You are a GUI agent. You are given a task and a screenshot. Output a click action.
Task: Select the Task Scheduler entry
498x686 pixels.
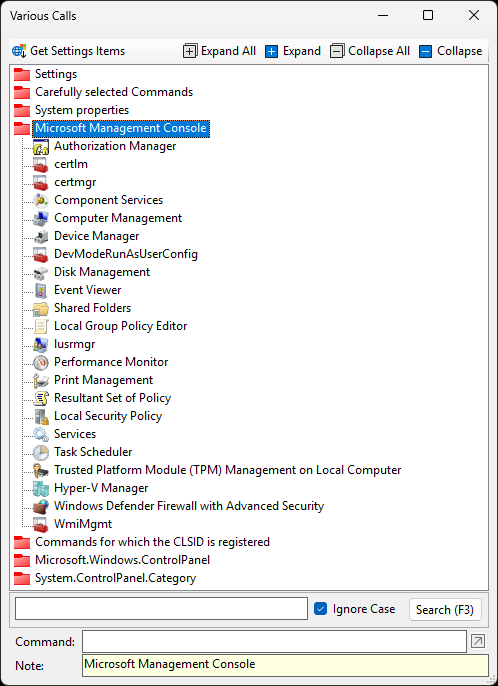tap(93, 452)
